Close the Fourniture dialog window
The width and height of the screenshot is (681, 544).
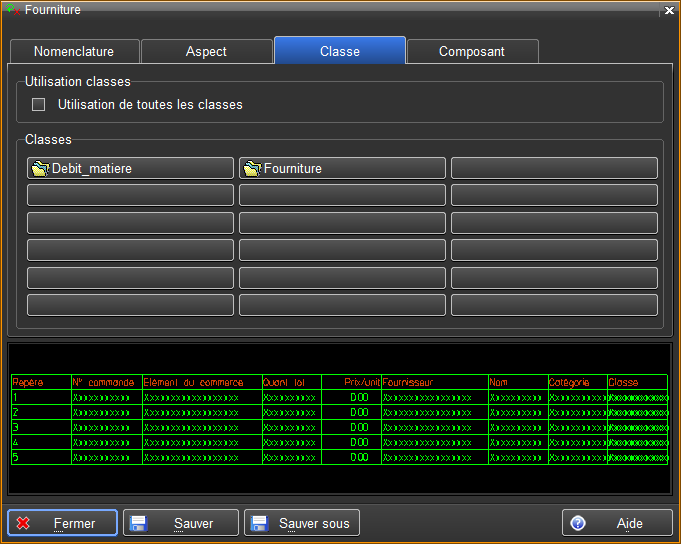pos(669,10)
